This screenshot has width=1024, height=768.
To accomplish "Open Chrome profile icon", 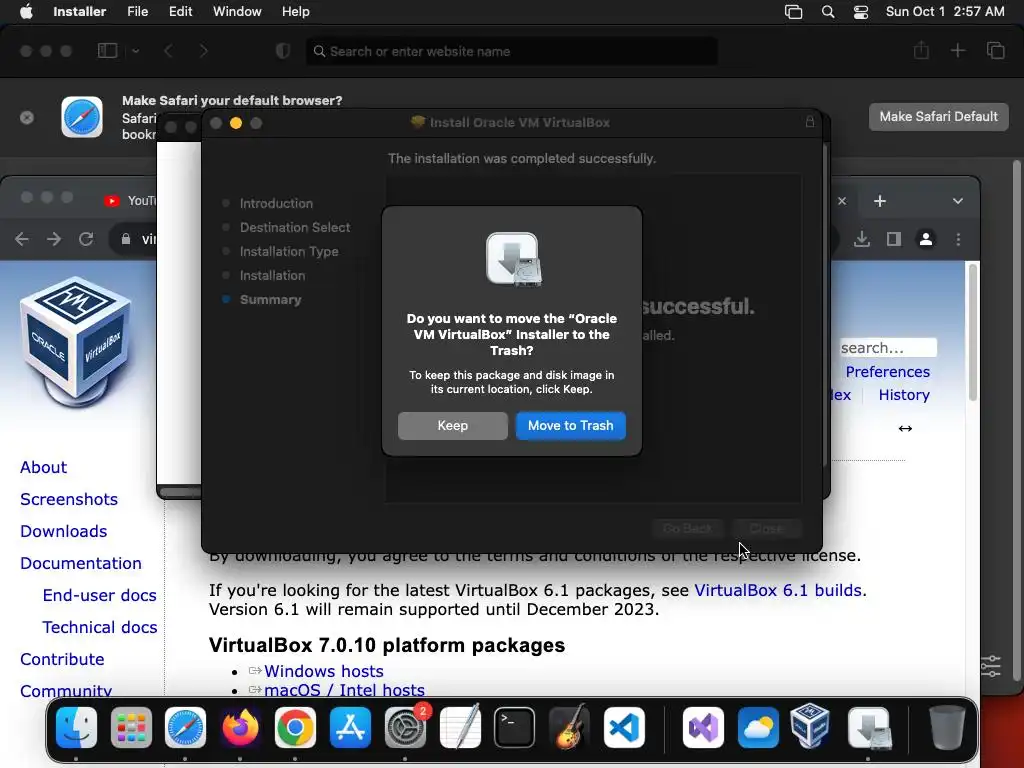I will click(x=925, y=239).
